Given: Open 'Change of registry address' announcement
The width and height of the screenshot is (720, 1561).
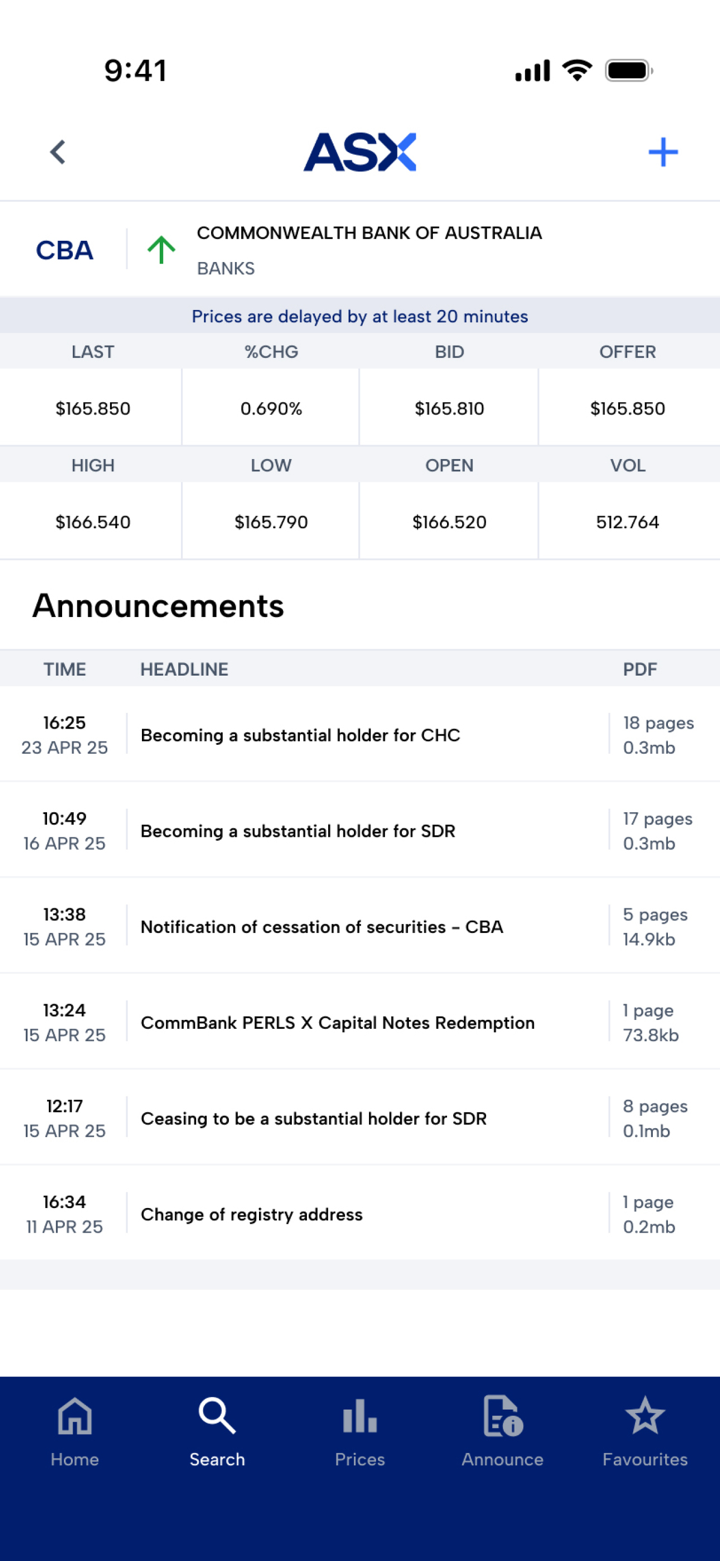Looking at the screenshot, I should click(x=252, y=1215).
